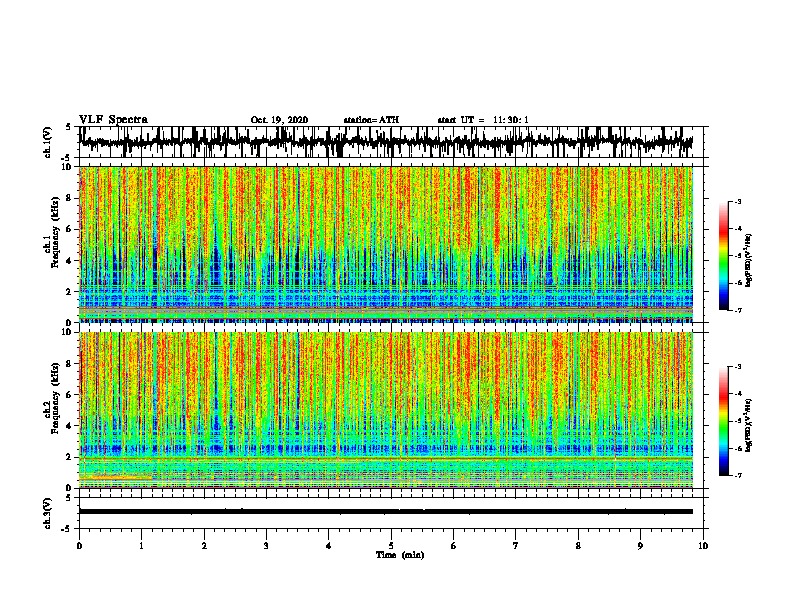
Task: Click the time axis tick label '8'
Action: (x=578, y=545)
